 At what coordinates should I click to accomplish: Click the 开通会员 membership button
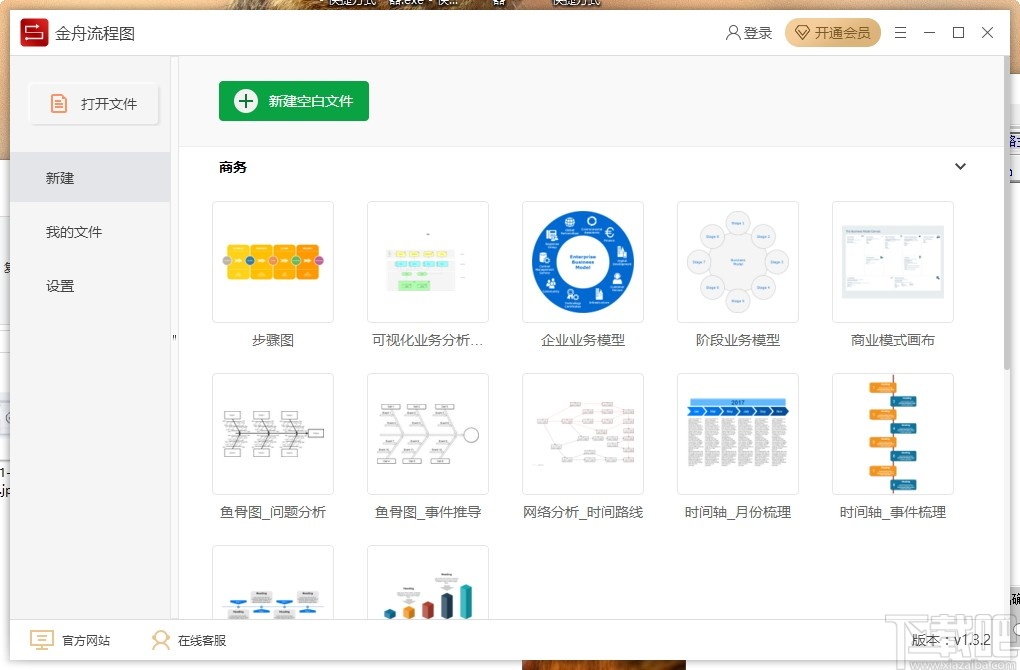[832, 32]
